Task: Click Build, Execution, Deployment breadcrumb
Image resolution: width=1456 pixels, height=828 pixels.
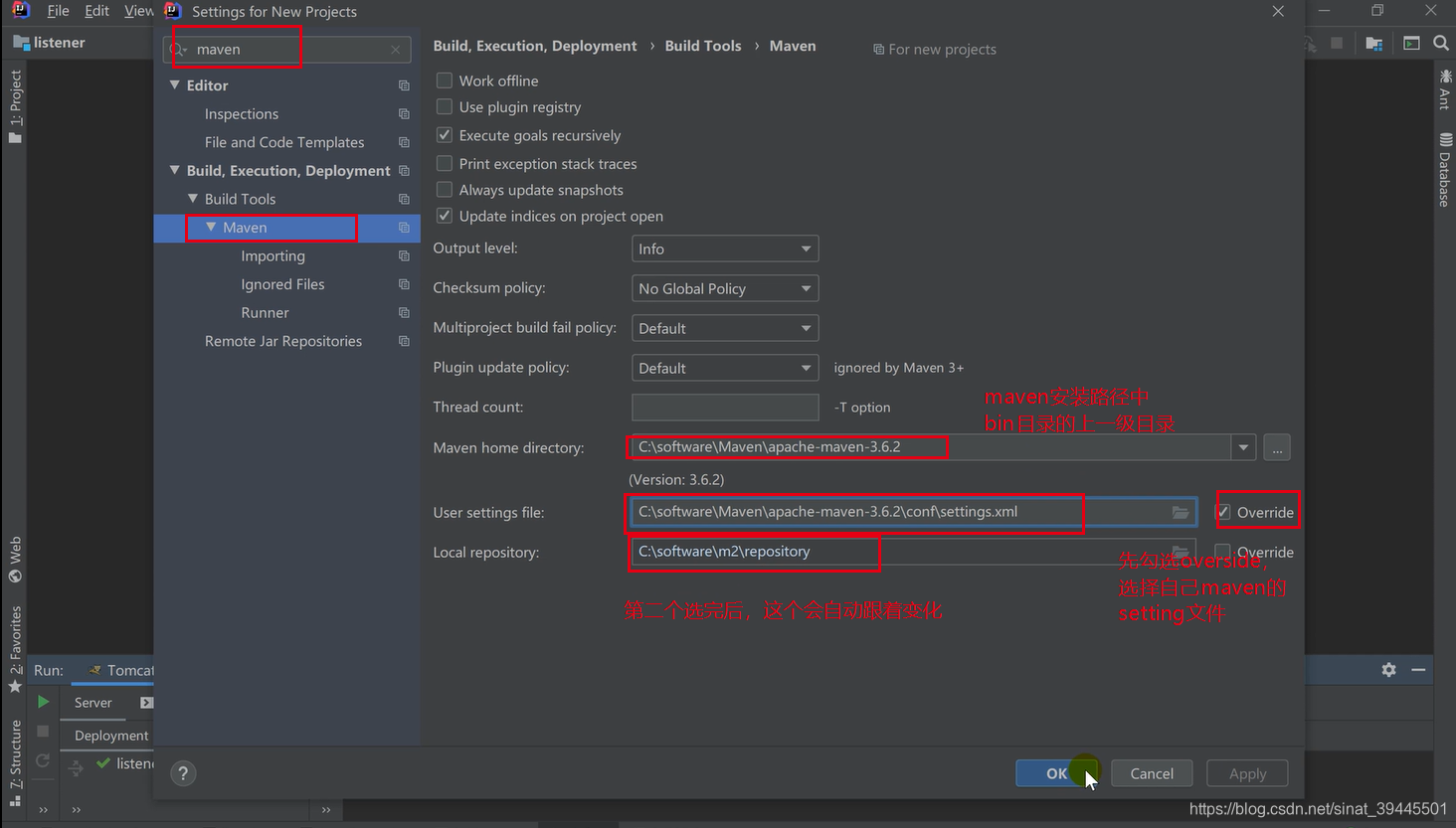Action: tap(535, 46)
